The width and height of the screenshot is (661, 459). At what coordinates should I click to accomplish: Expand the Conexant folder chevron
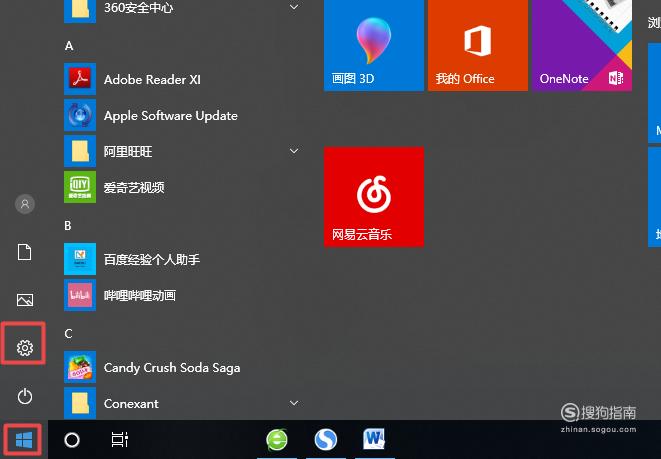[x=294, y=403]
